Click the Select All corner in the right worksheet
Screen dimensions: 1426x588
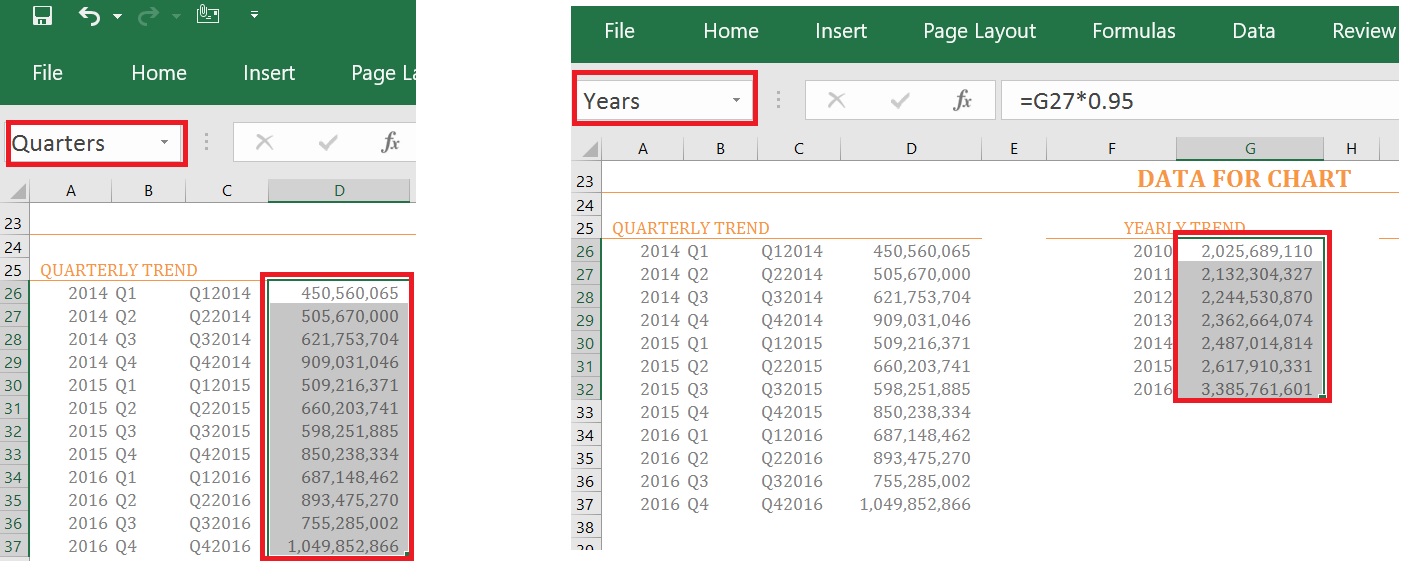tap(587, 148)
